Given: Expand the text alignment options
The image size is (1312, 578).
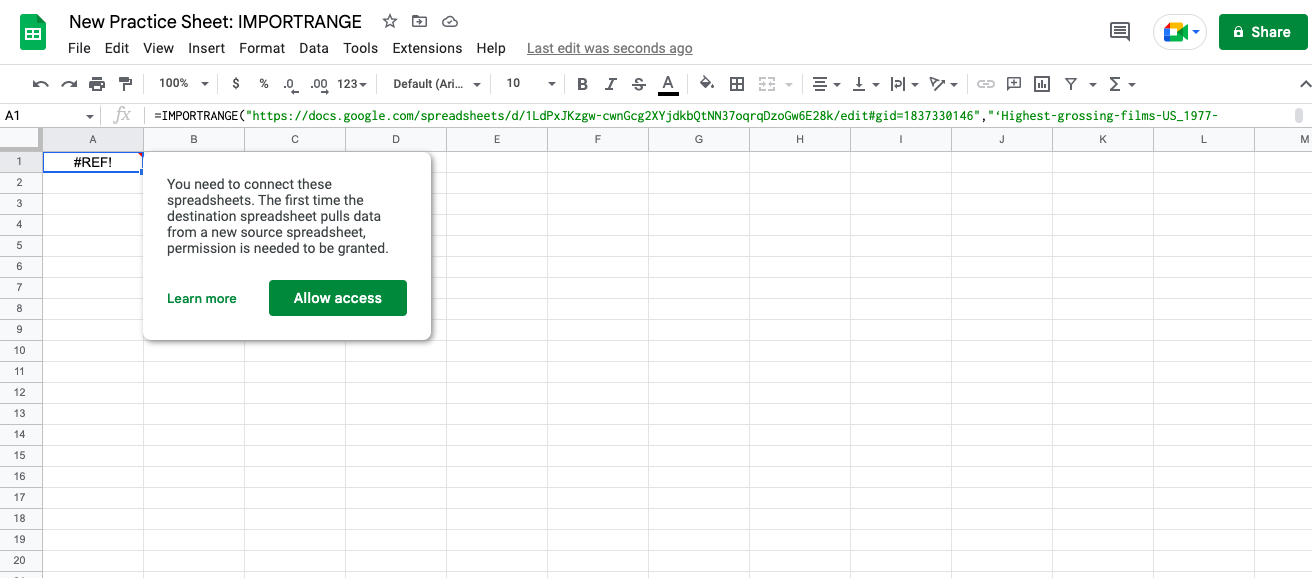Looking at the screenshot, I should coord(836,84).
